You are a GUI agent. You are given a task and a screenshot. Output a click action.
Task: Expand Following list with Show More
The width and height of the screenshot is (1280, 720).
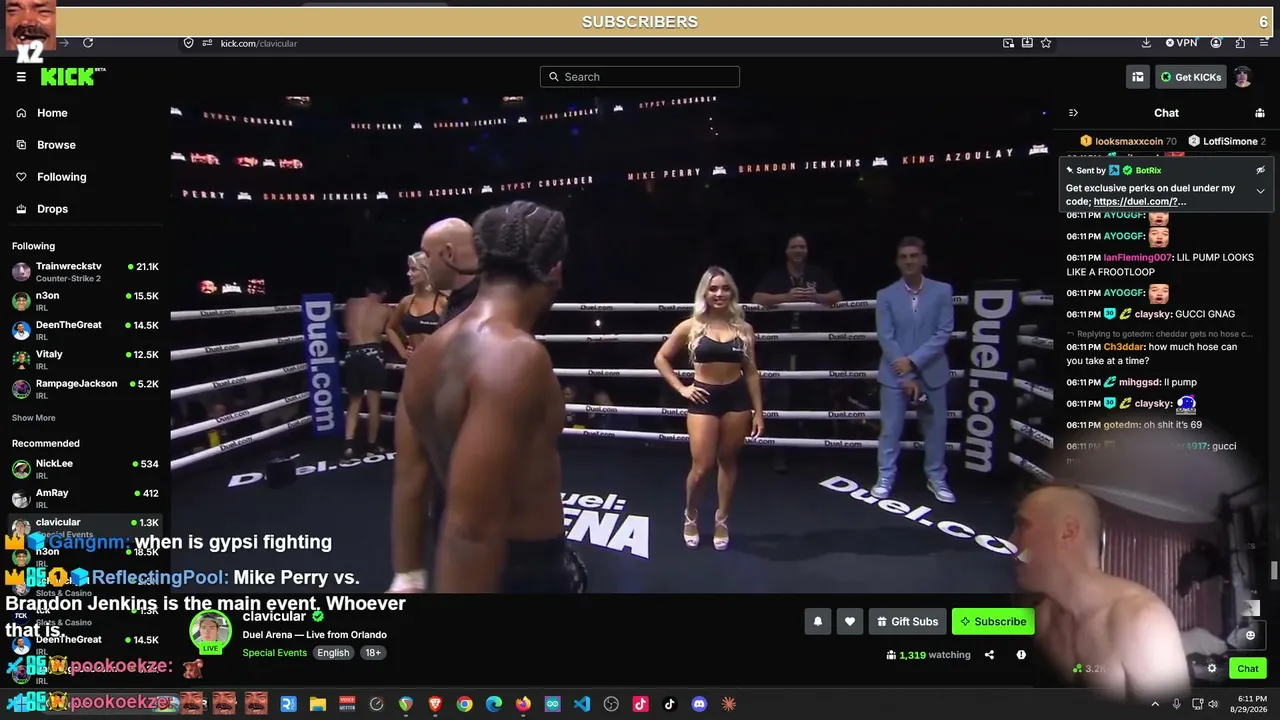coord(34,418)
